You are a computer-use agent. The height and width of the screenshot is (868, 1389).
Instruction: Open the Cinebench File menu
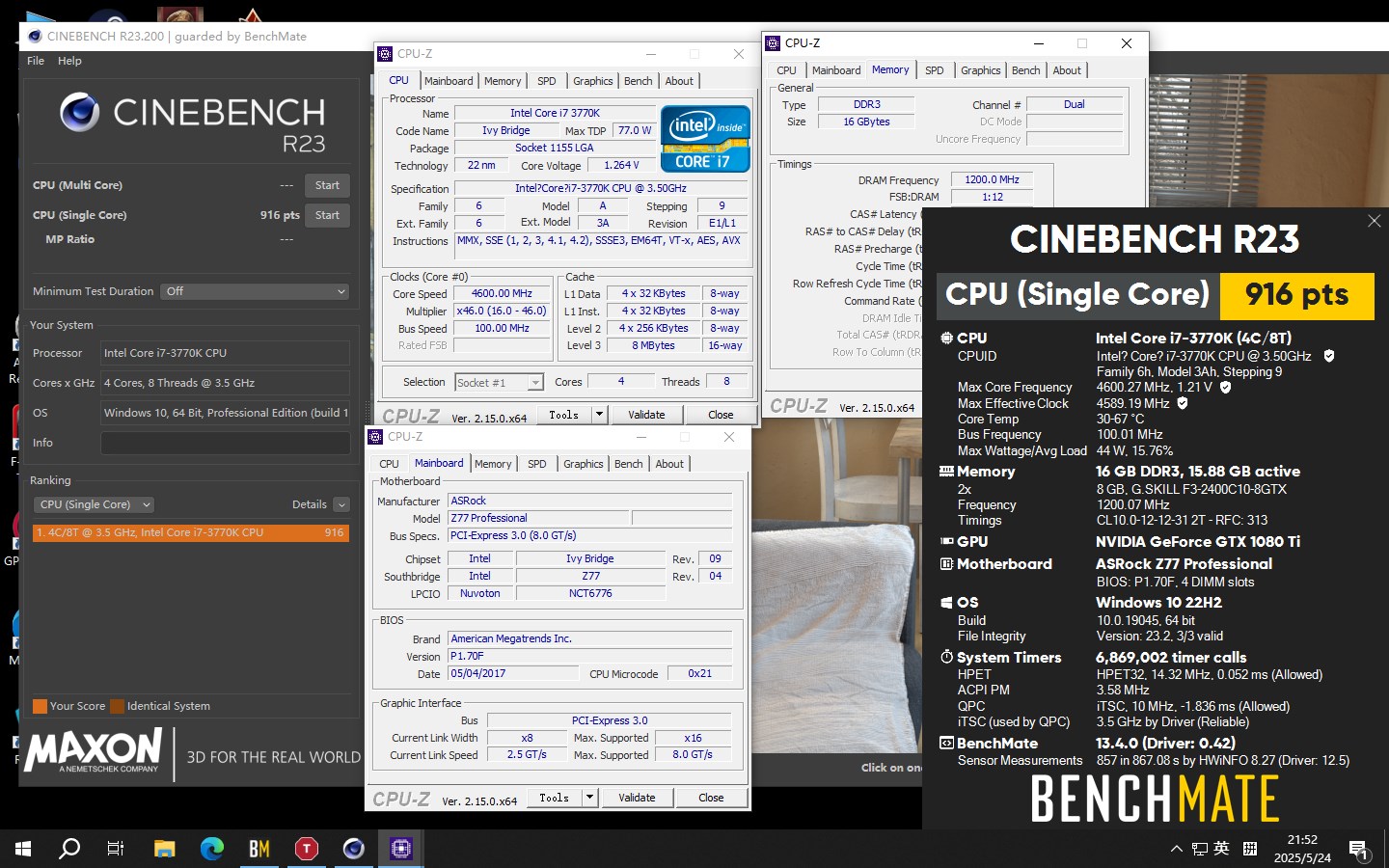[36, 61]
